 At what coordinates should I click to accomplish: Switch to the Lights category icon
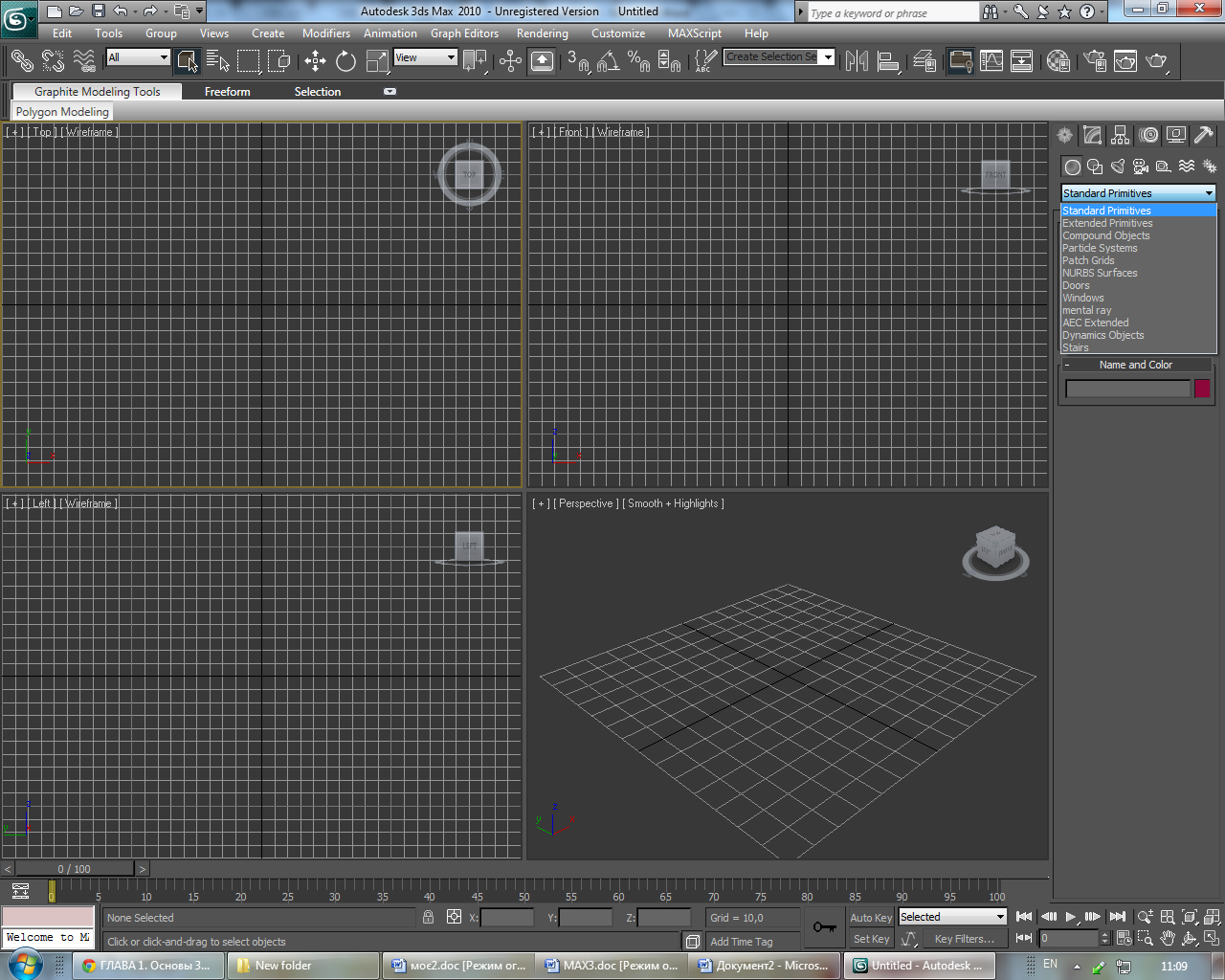click(1117, 167)
